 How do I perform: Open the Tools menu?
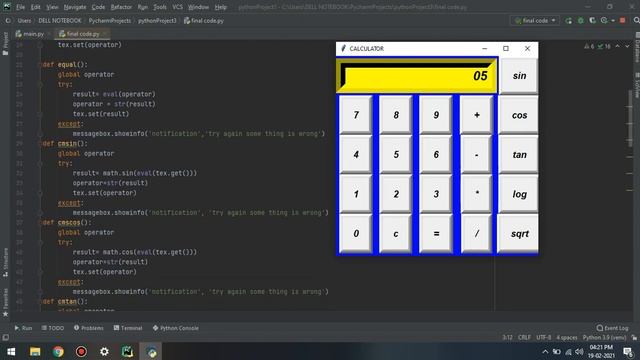160,7
